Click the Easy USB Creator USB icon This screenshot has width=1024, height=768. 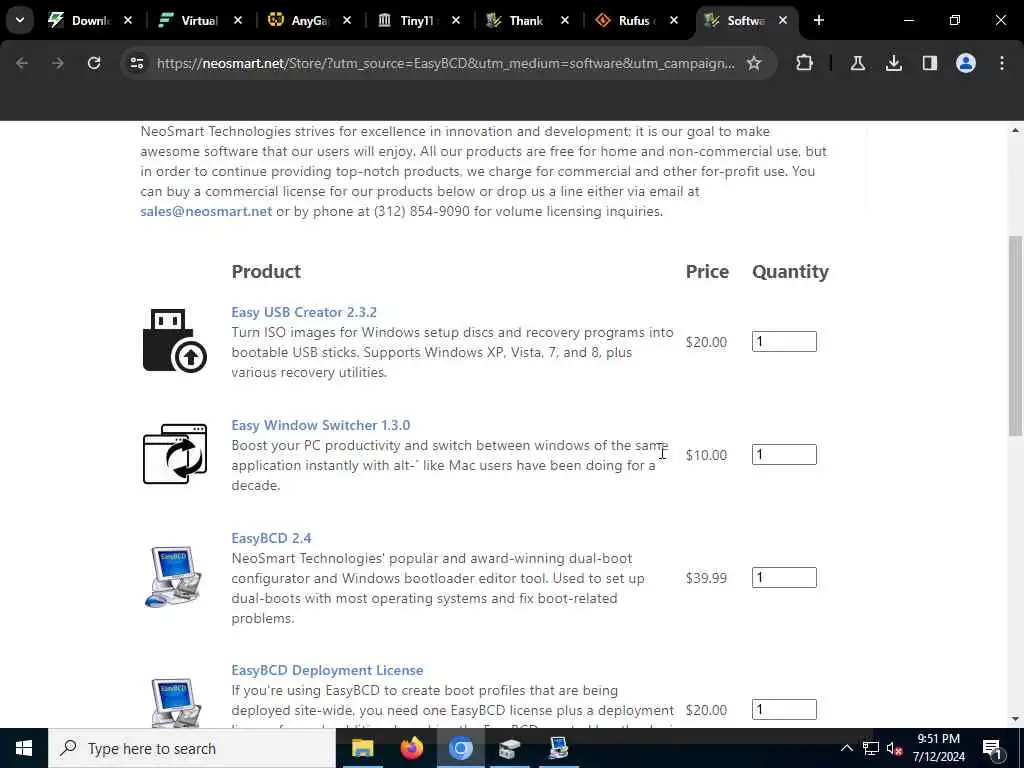point(174,341)
